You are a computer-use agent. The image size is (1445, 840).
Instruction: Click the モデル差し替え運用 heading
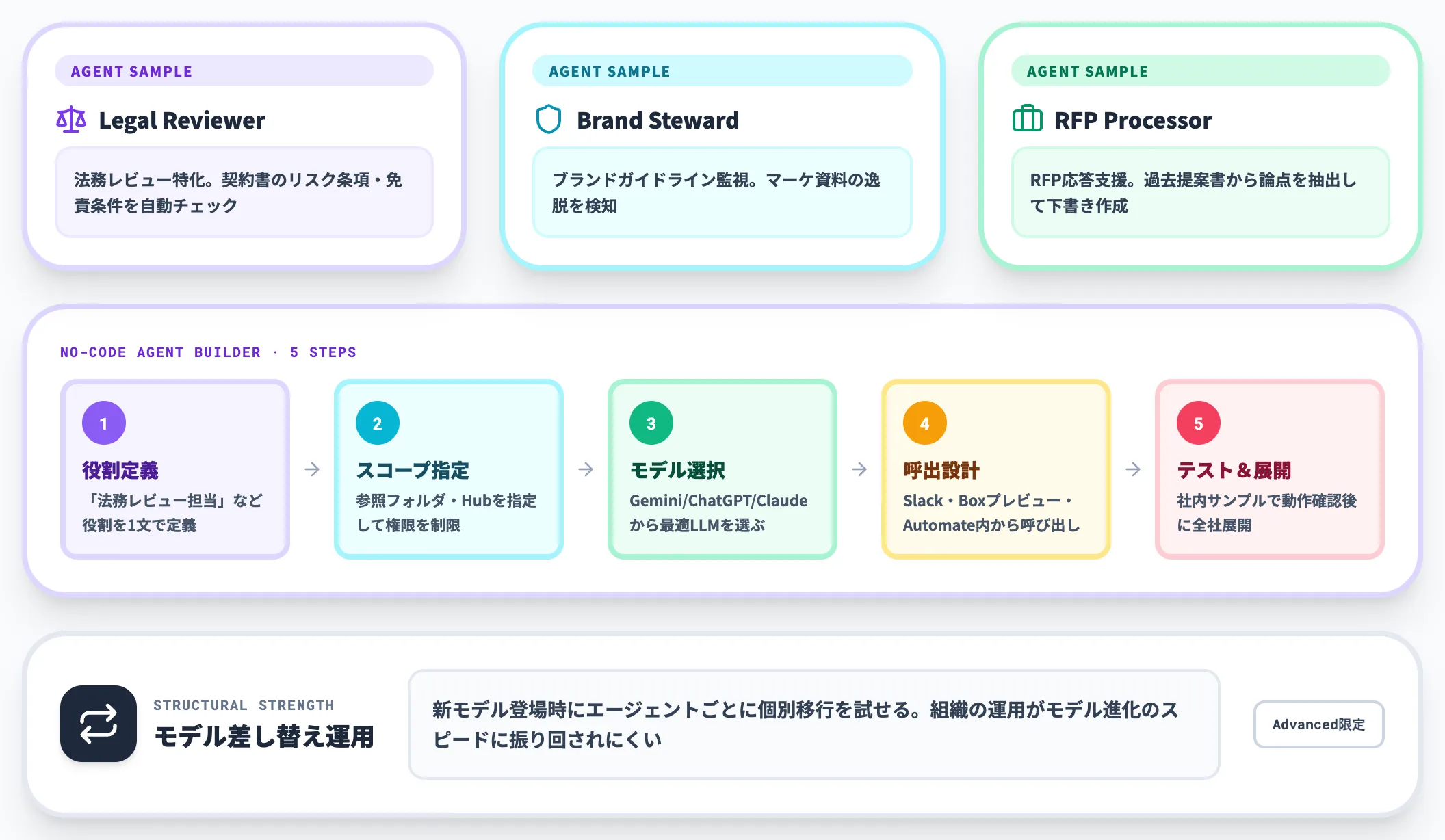264,737
